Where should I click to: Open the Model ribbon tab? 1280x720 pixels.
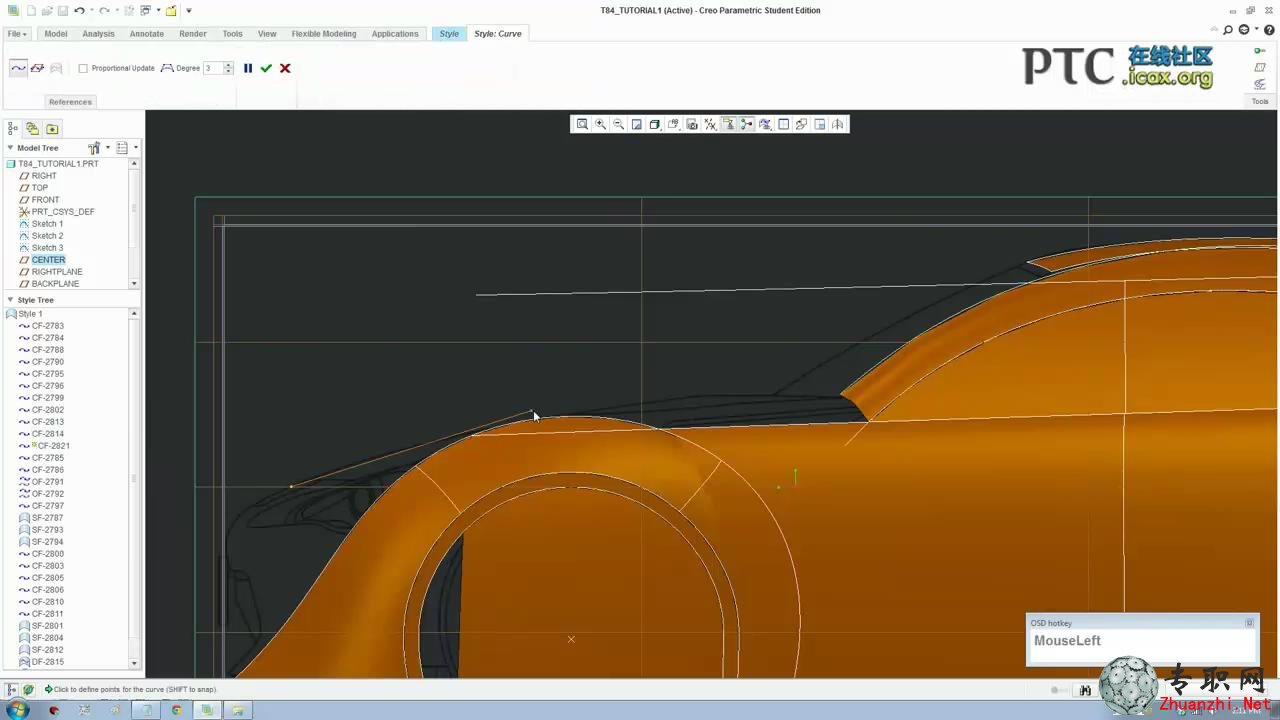[56, 34]
